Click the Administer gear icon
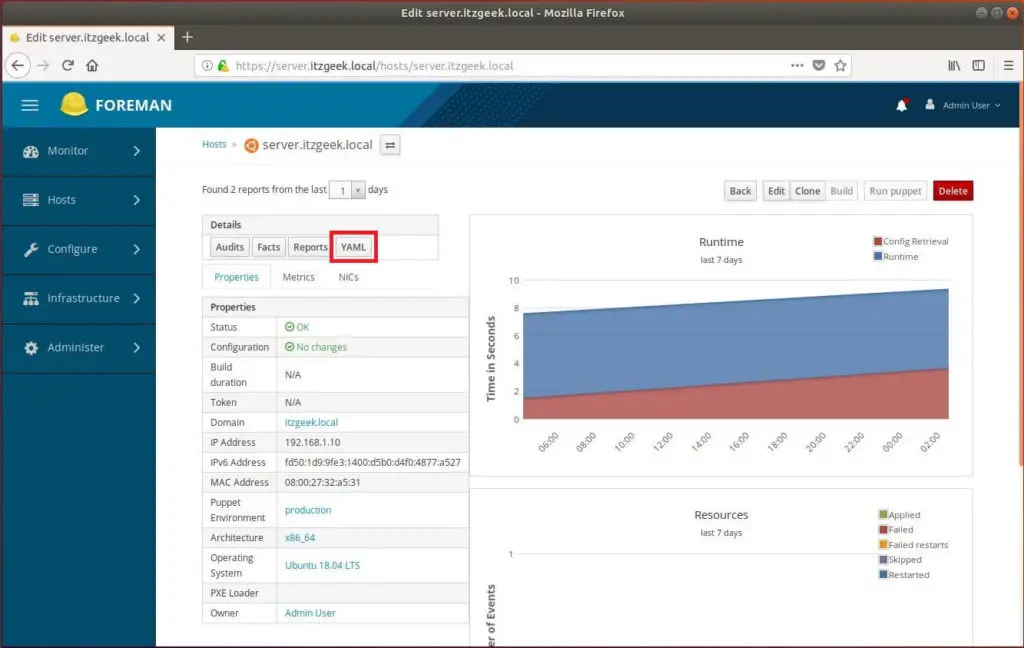This screenshot has width=1024, height=648. [x=31, y=348]
